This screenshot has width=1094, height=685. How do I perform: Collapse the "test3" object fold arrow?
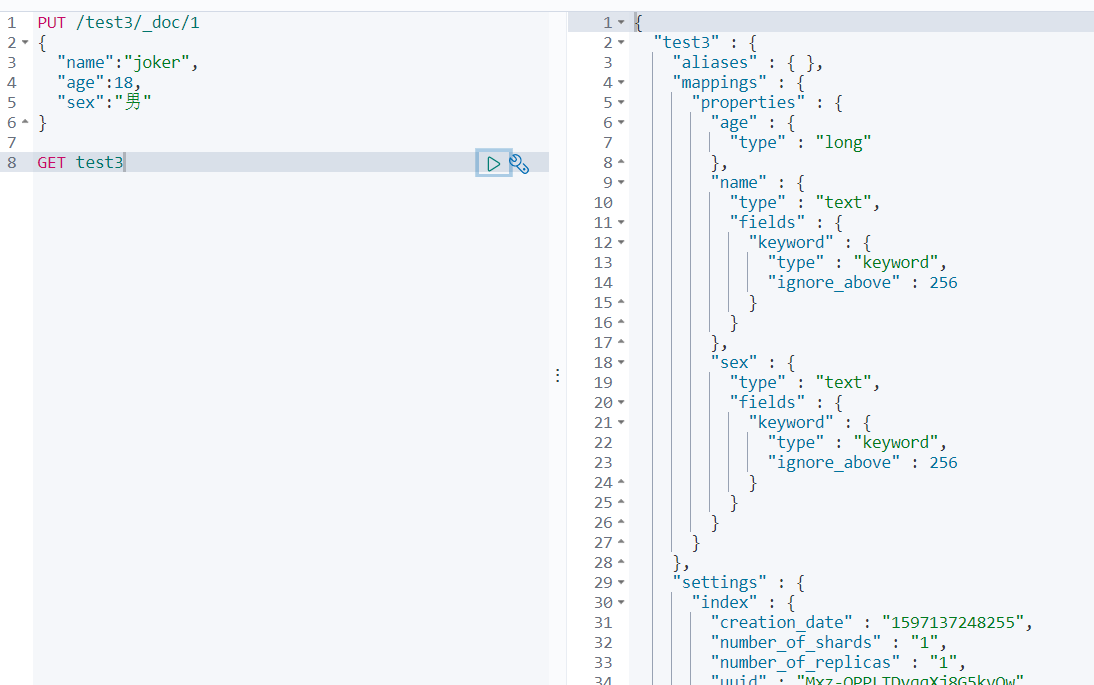[621, 43]
